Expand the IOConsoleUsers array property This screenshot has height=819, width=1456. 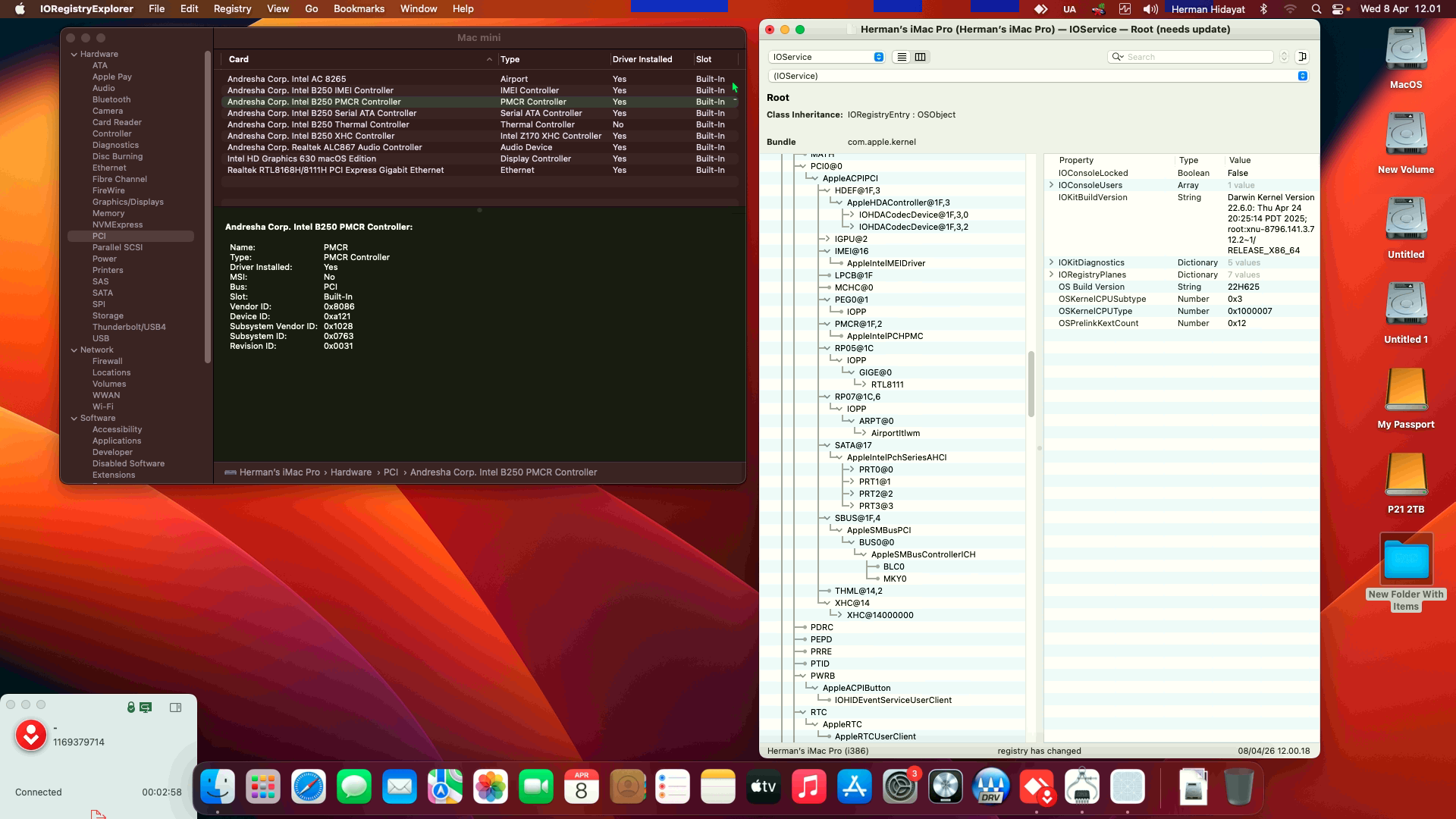pos(1051,185)
